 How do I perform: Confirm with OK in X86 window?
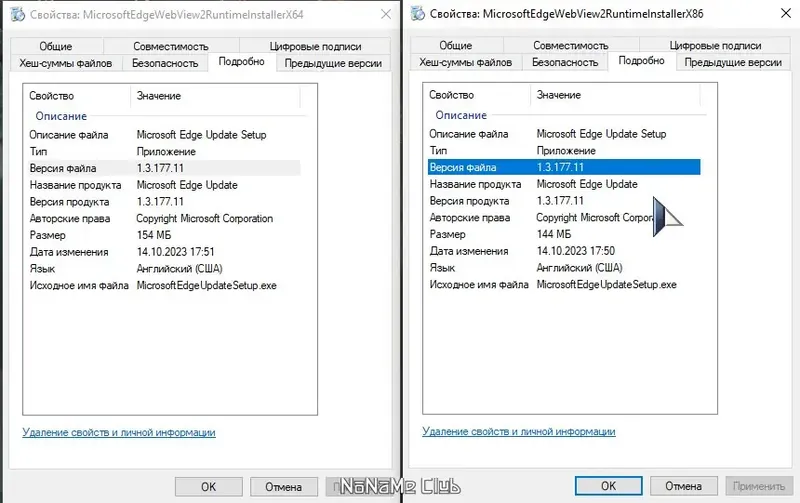click(608, 486)
